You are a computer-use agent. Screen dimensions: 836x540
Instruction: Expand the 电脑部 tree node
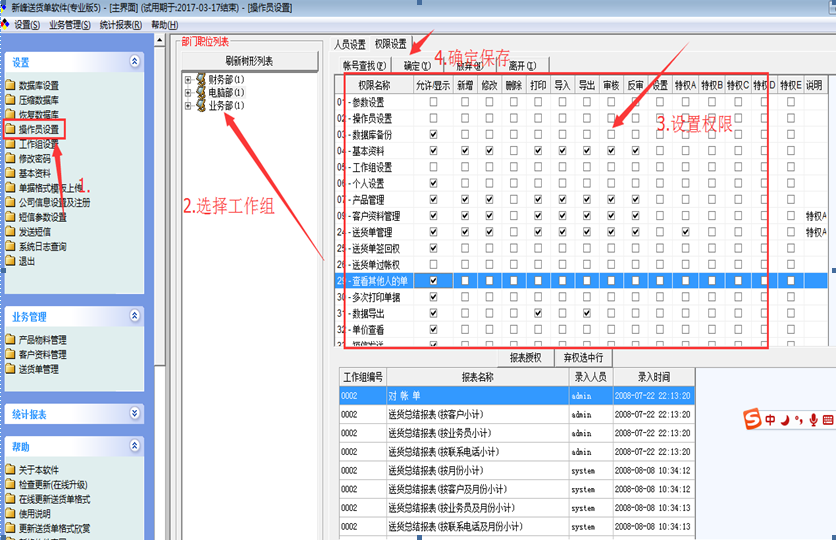[x=188, y=93]
